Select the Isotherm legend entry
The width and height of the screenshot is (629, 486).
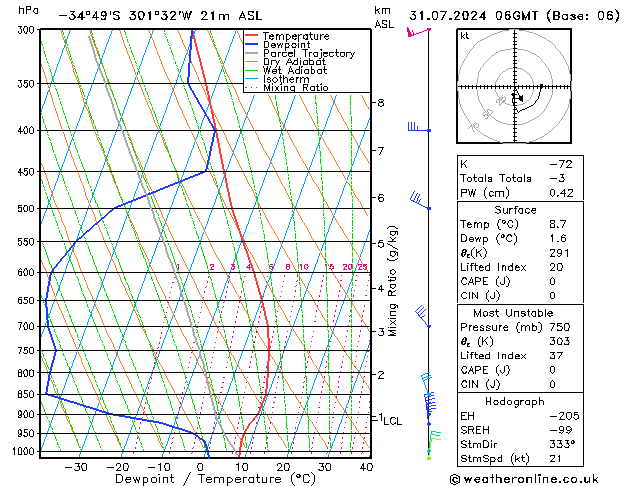[x=286, y=79]
